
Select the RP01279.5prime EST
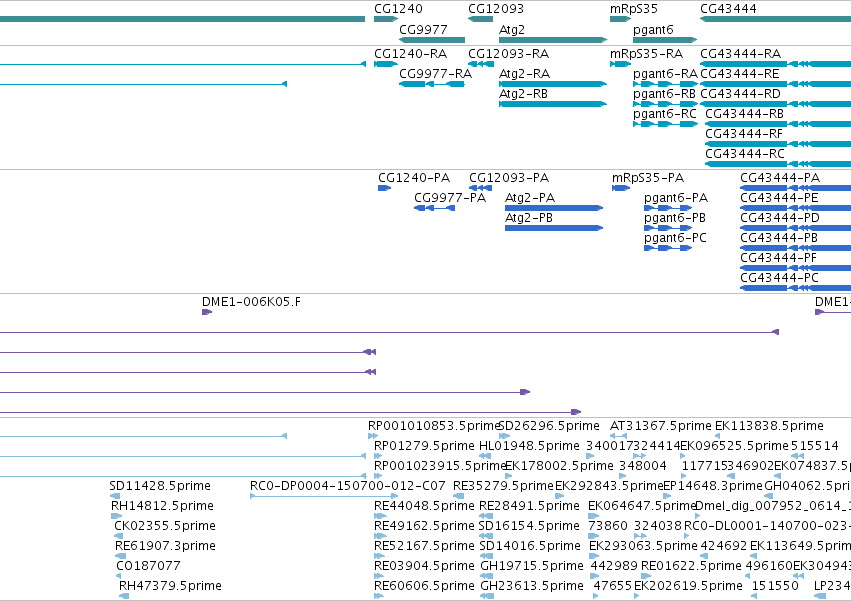(378, 457)
